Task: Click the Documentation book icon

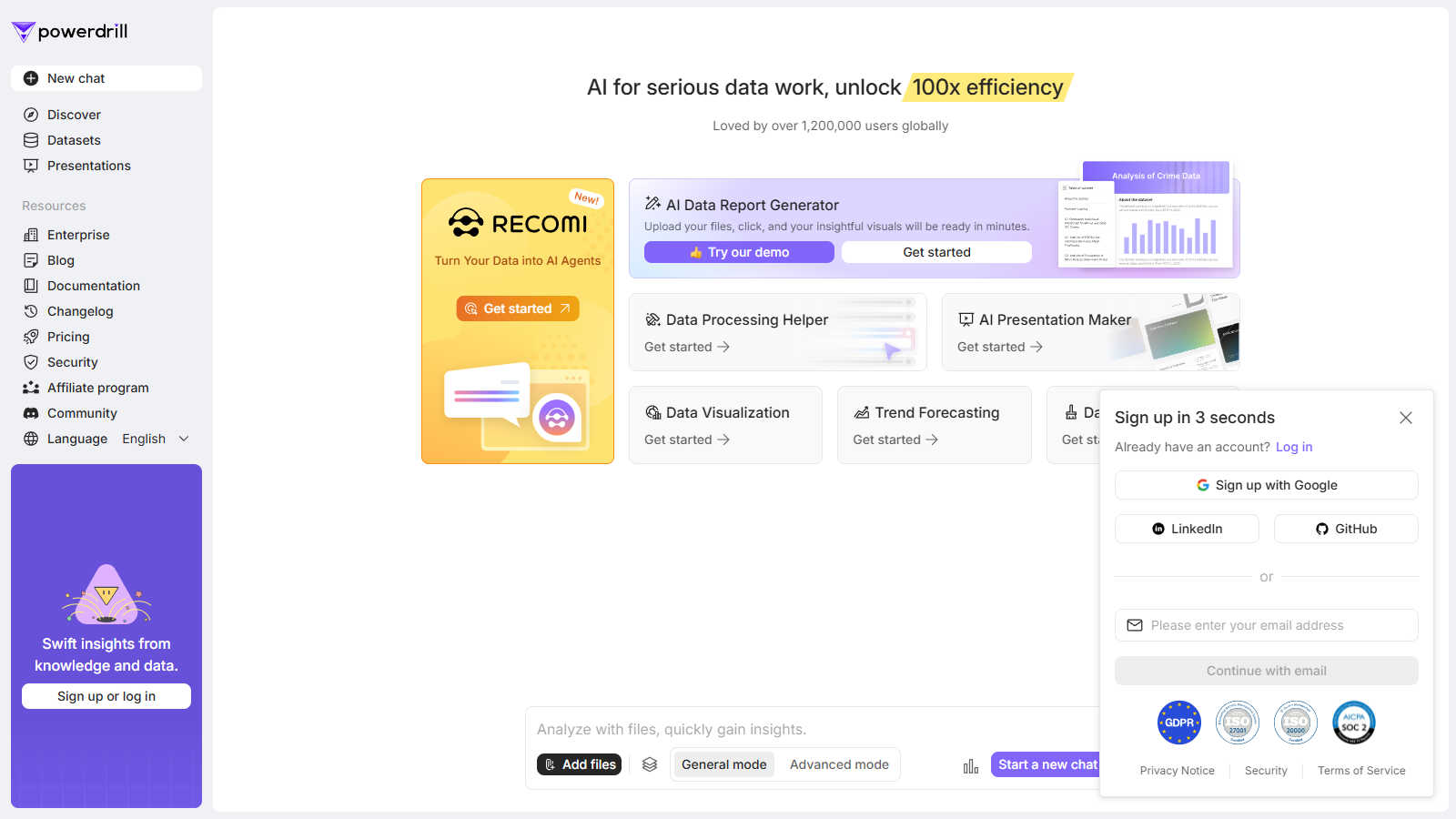Action: click(x=31, y=286)
